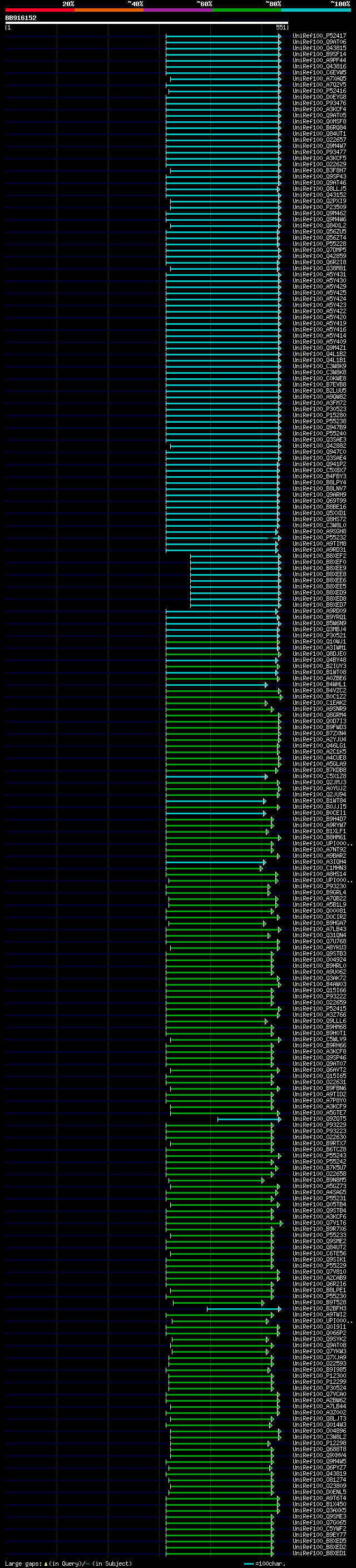Select hit label UniRef100_Q8DJE0
Viewport: 356px width, 1568px height.
tap(319, 654)
